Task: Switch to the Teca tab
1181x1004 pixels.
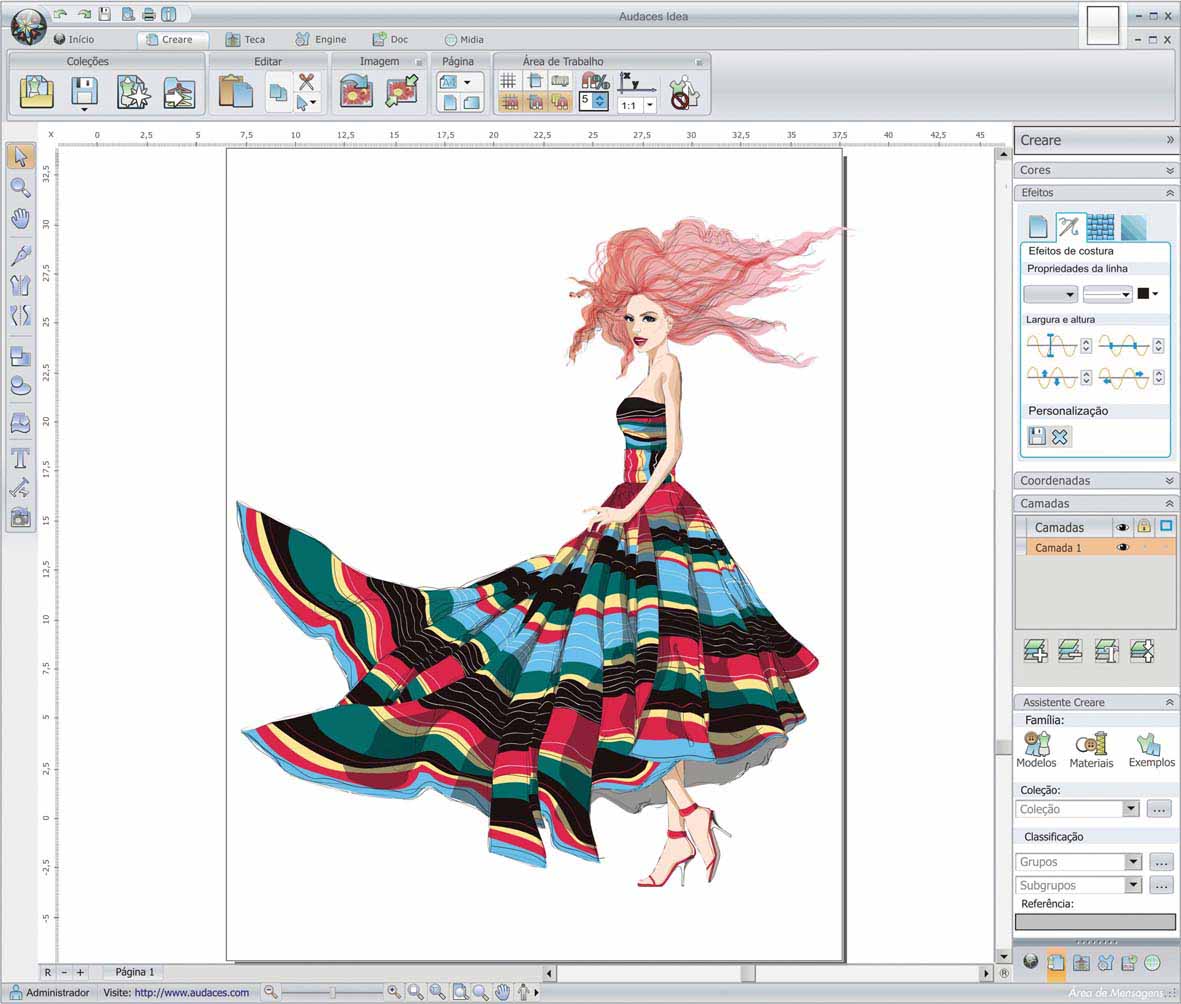Action: [245, 39]
